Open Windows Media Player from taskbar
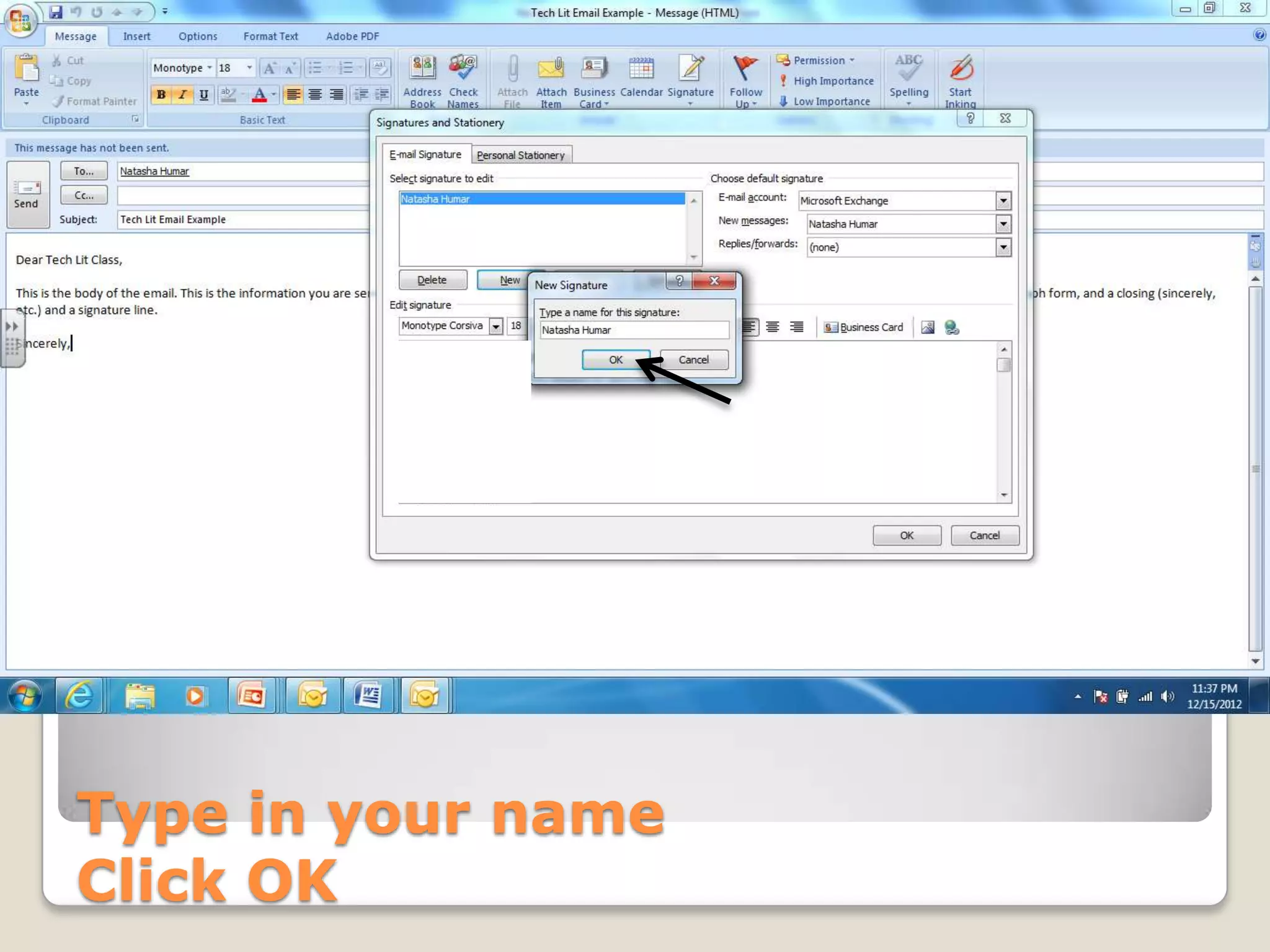This screenshot has width=1270, height=952. tap(195, 696)
